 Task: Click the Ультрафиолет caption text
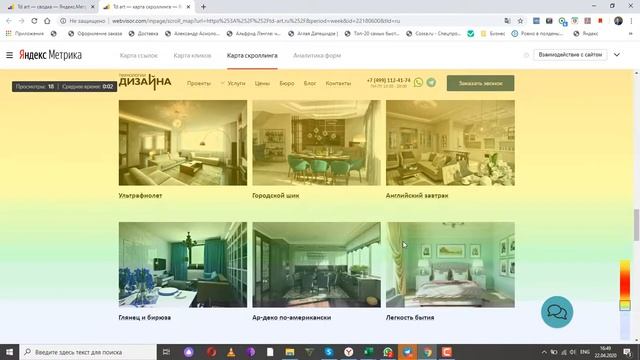(140, 196)
